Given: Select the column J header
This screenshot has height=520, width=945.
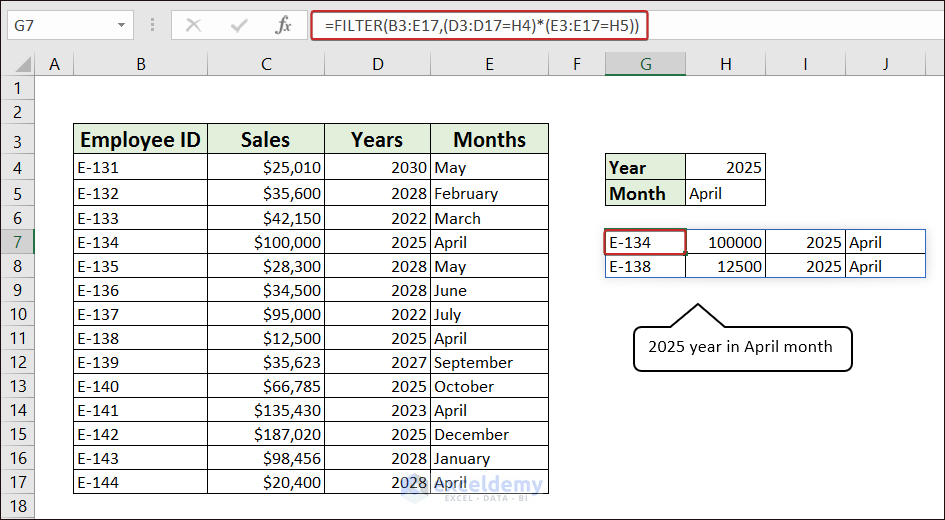Looking at the screenshot, I should coord(885,65).
